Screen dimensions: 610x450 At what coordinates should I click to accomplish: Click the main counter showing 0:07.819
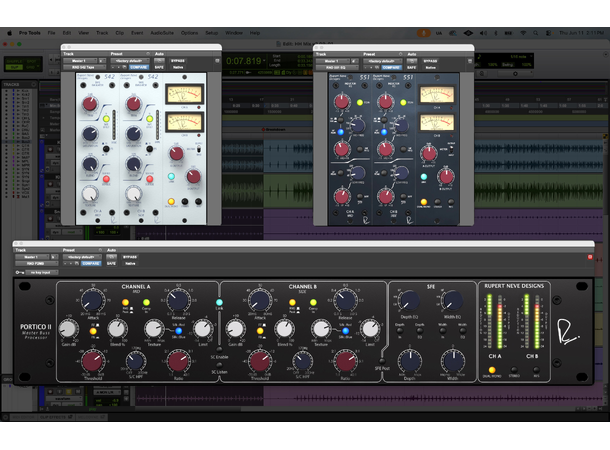click(244, 61)
